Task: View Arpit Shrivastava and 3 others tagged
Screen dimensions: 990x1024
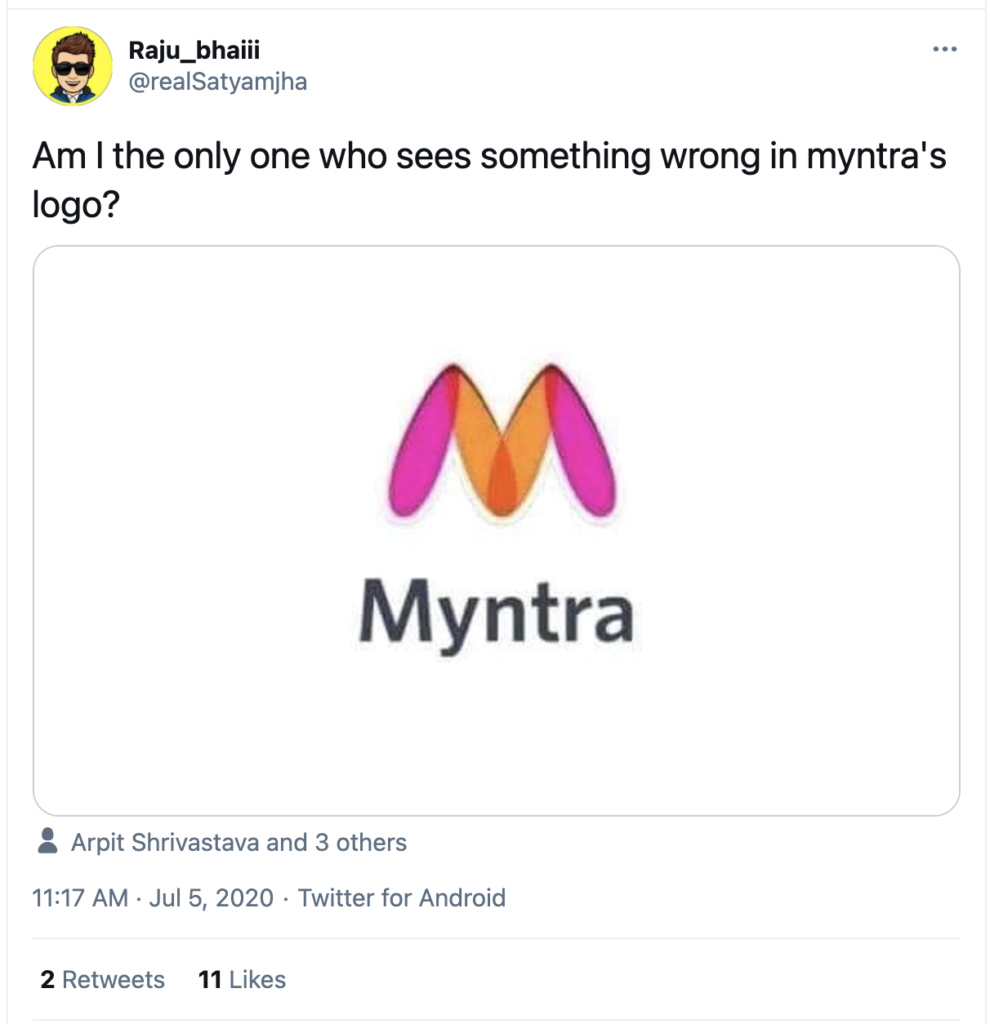Action: tap(238, 842)
